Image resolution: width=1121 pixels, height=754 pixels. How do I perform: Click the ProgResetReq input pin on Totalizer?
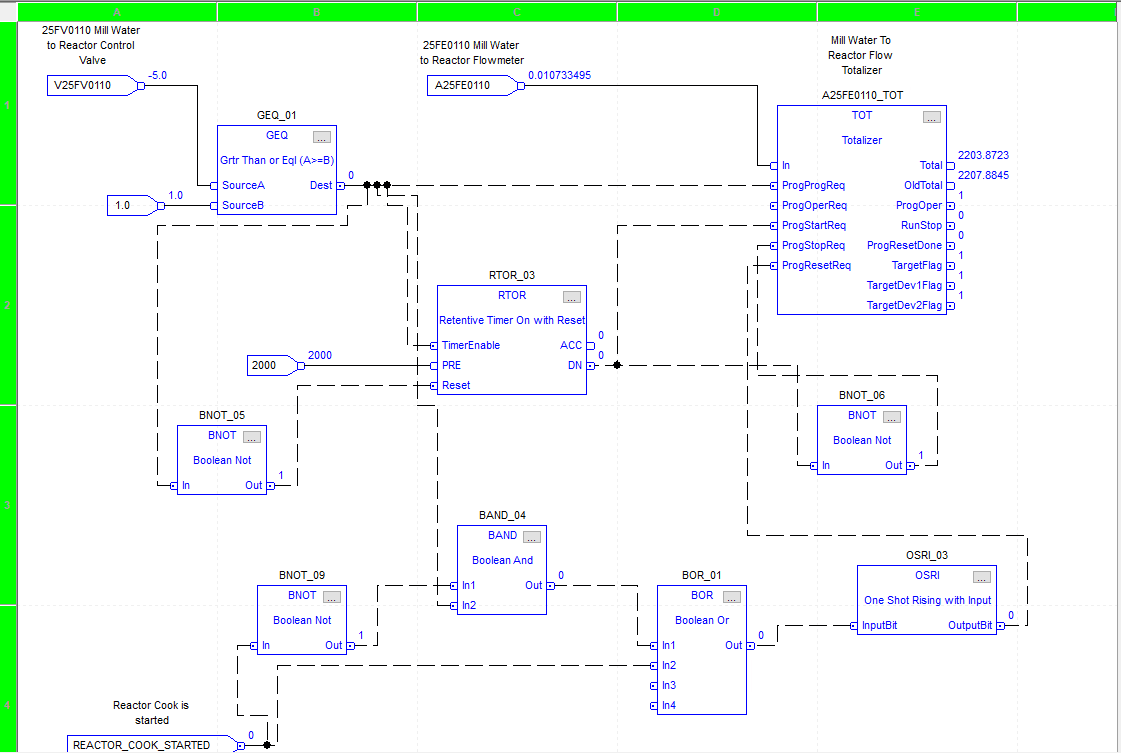click(774, 266)
